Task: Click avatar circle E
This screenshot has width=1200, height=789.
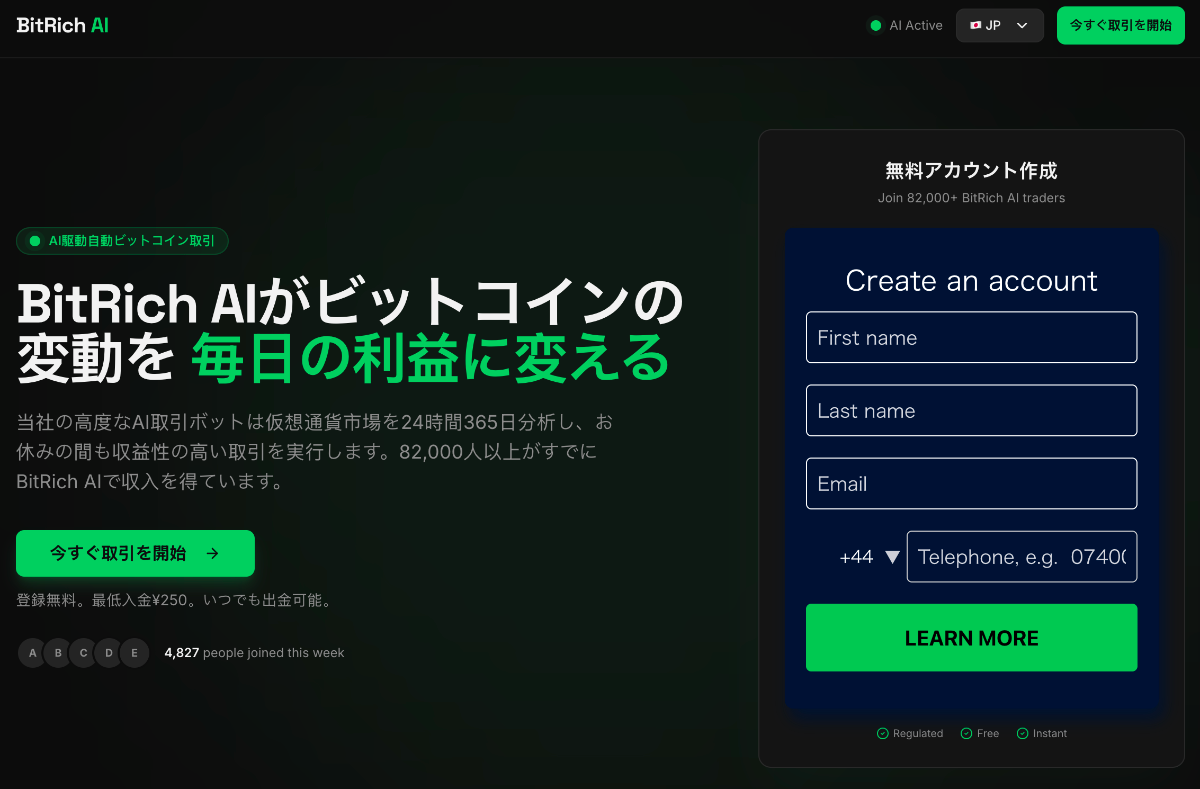Action: point(134,653)
